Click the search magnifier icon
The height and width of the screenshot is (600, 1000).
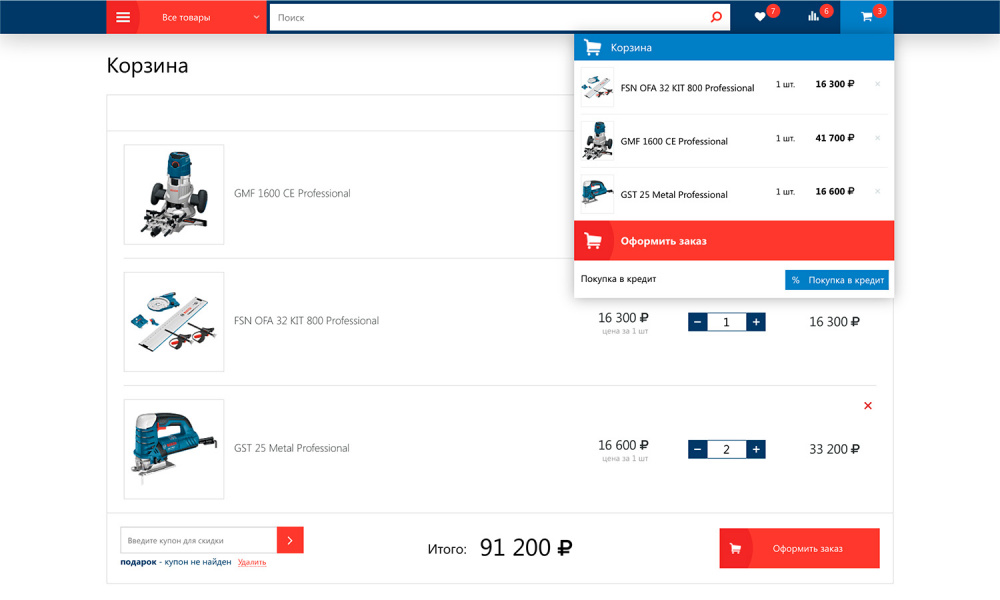click(716, 17)
